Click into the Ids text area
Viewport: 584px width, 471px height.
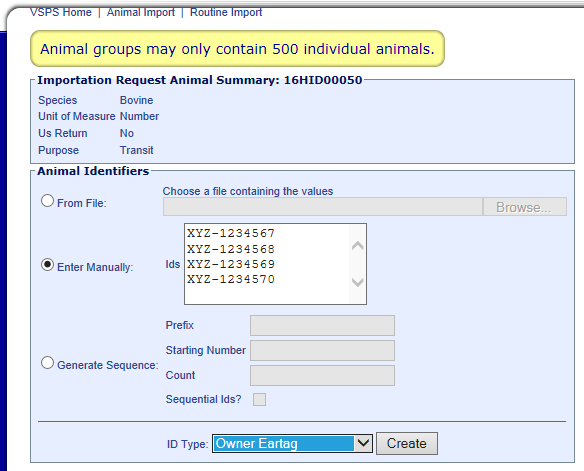click(267, 264)
